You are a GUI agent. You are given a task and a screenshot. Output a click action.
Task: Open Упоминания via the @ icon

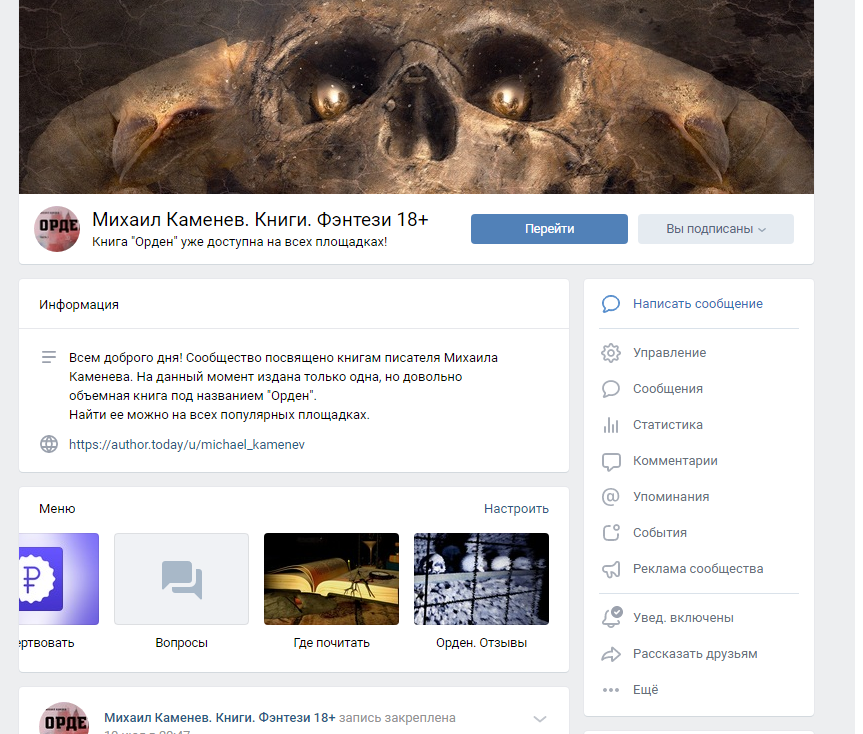click(x=610, y=497)
